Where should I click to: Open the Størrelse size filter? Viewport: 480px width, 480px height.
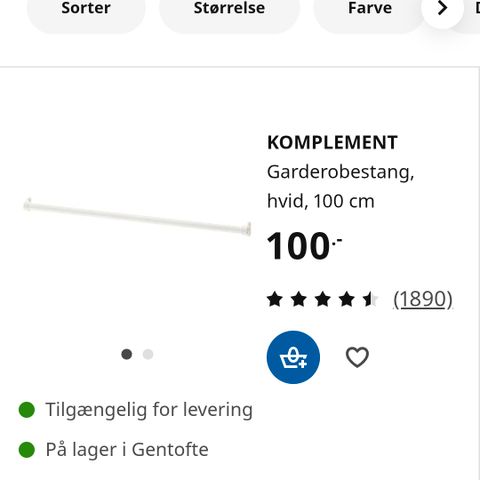[229, 10]
